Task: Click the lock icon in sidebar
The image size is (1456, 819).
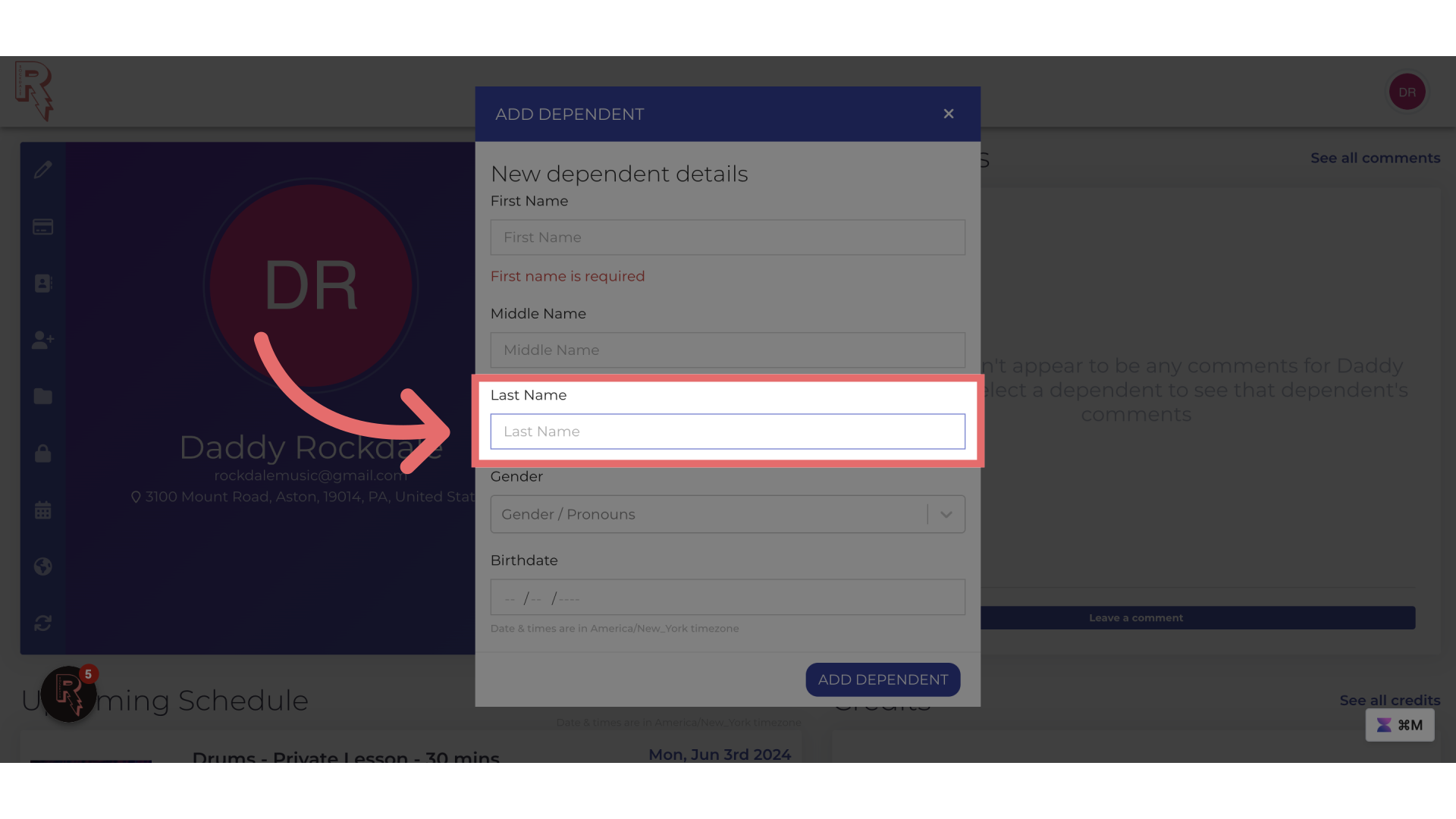Action: pyautogui.click(x=42, y=453)
